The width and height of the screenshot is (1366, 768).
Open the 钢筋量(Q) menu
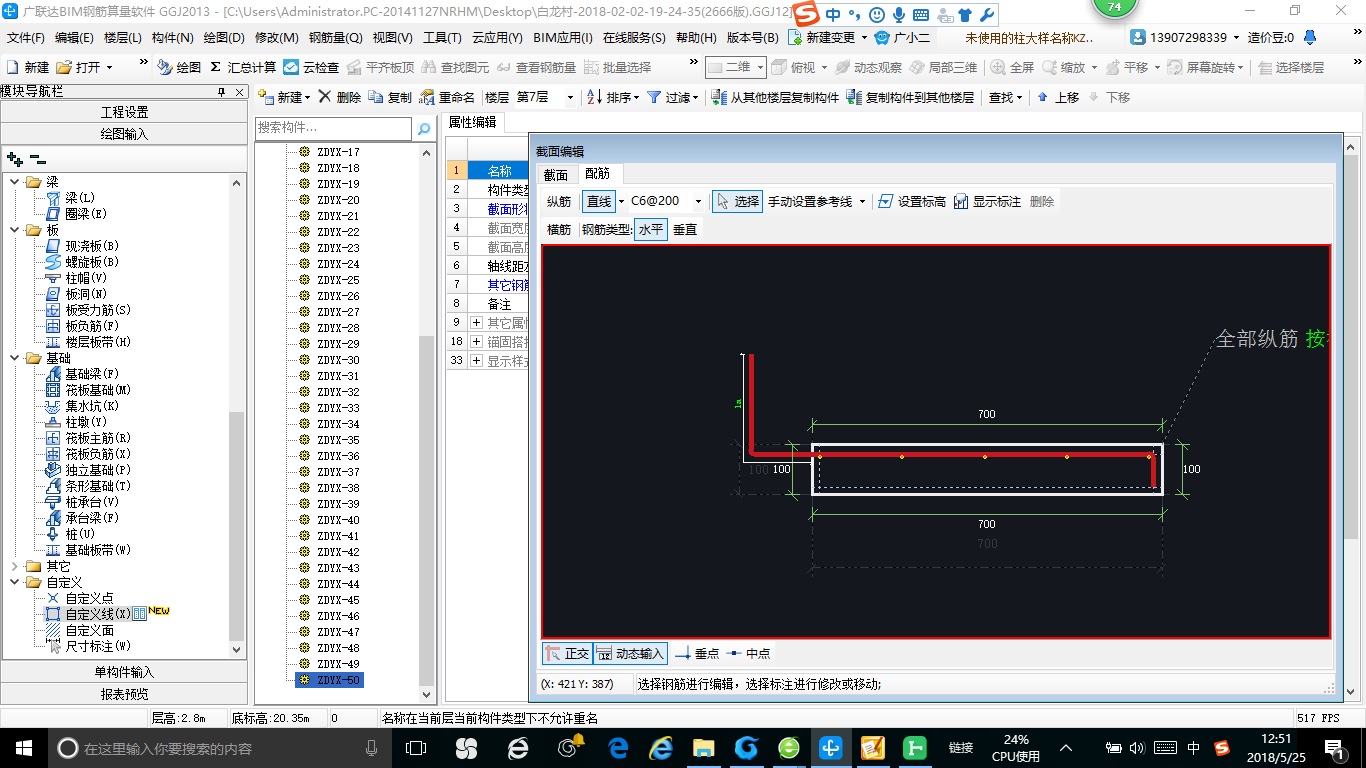335,37
